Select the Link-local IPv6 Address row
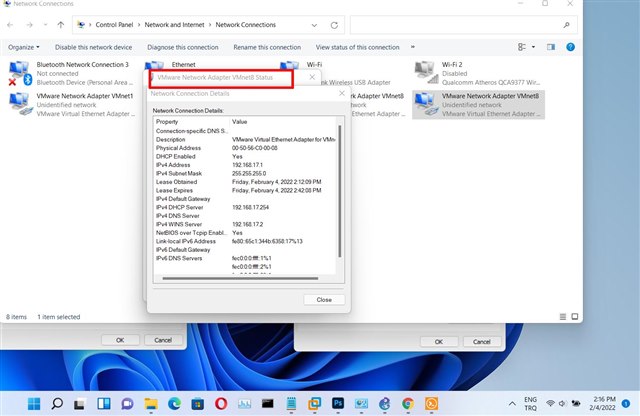 [245, 241]
